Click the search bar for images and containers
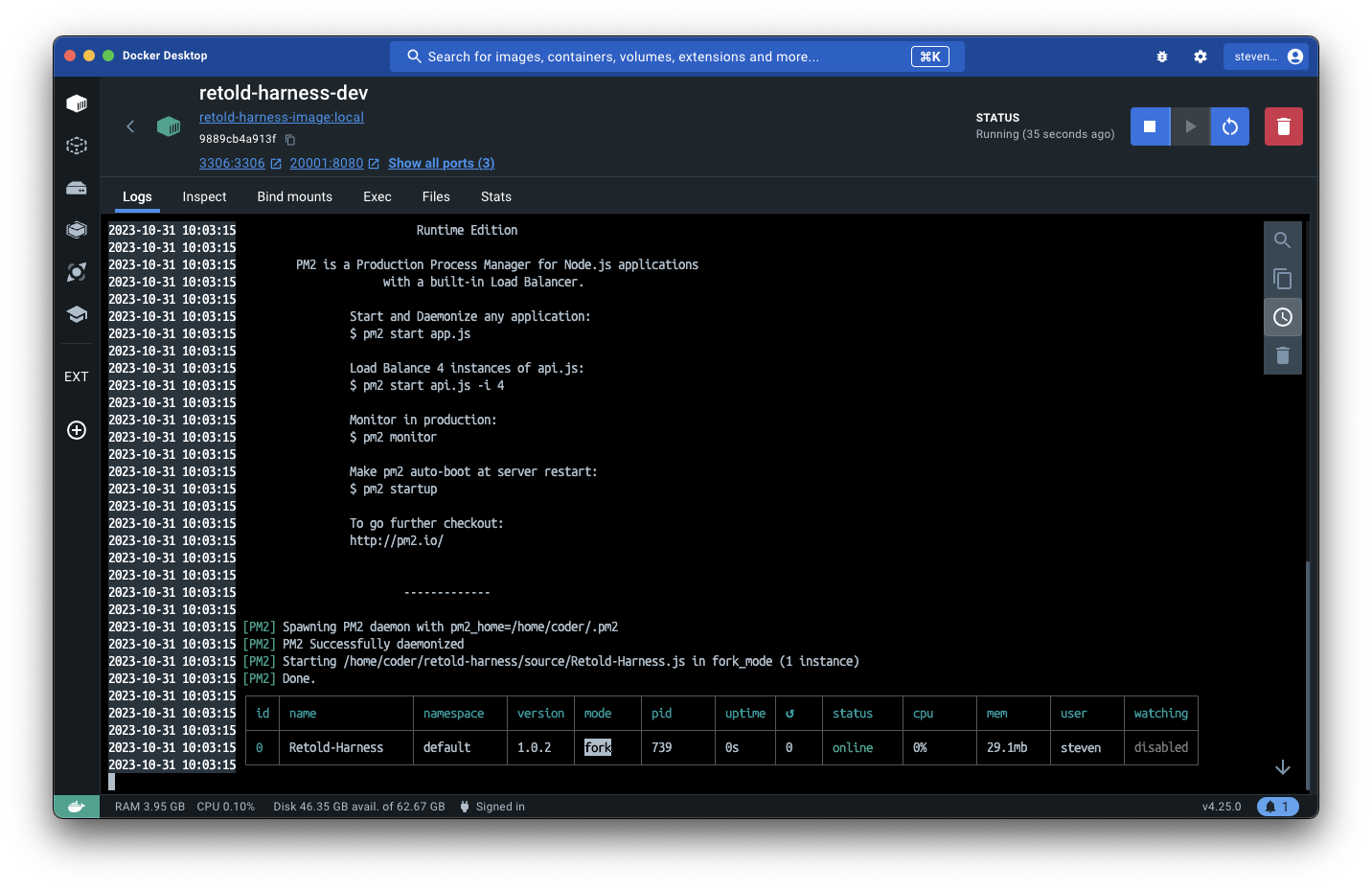 [676, 57]
